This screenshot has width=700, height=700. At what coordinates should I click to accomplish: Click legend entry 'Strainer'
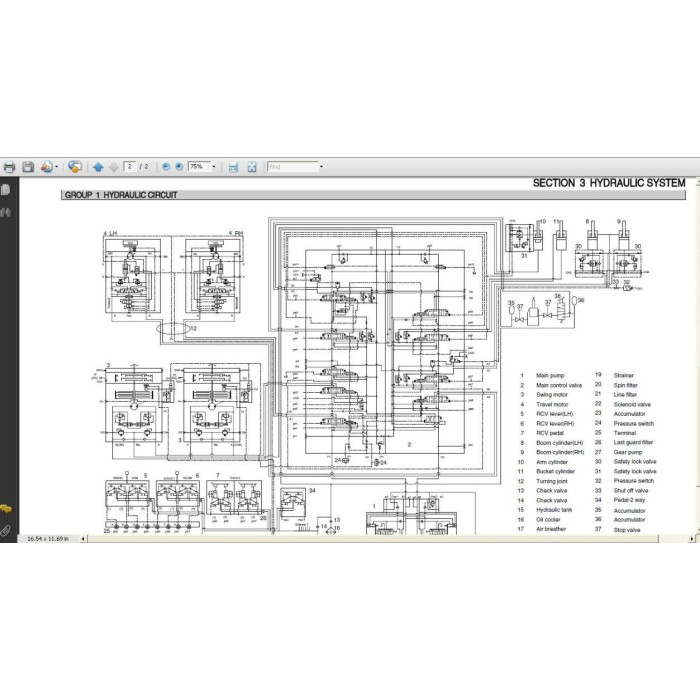pyautogui.click(x=624, y=375)
